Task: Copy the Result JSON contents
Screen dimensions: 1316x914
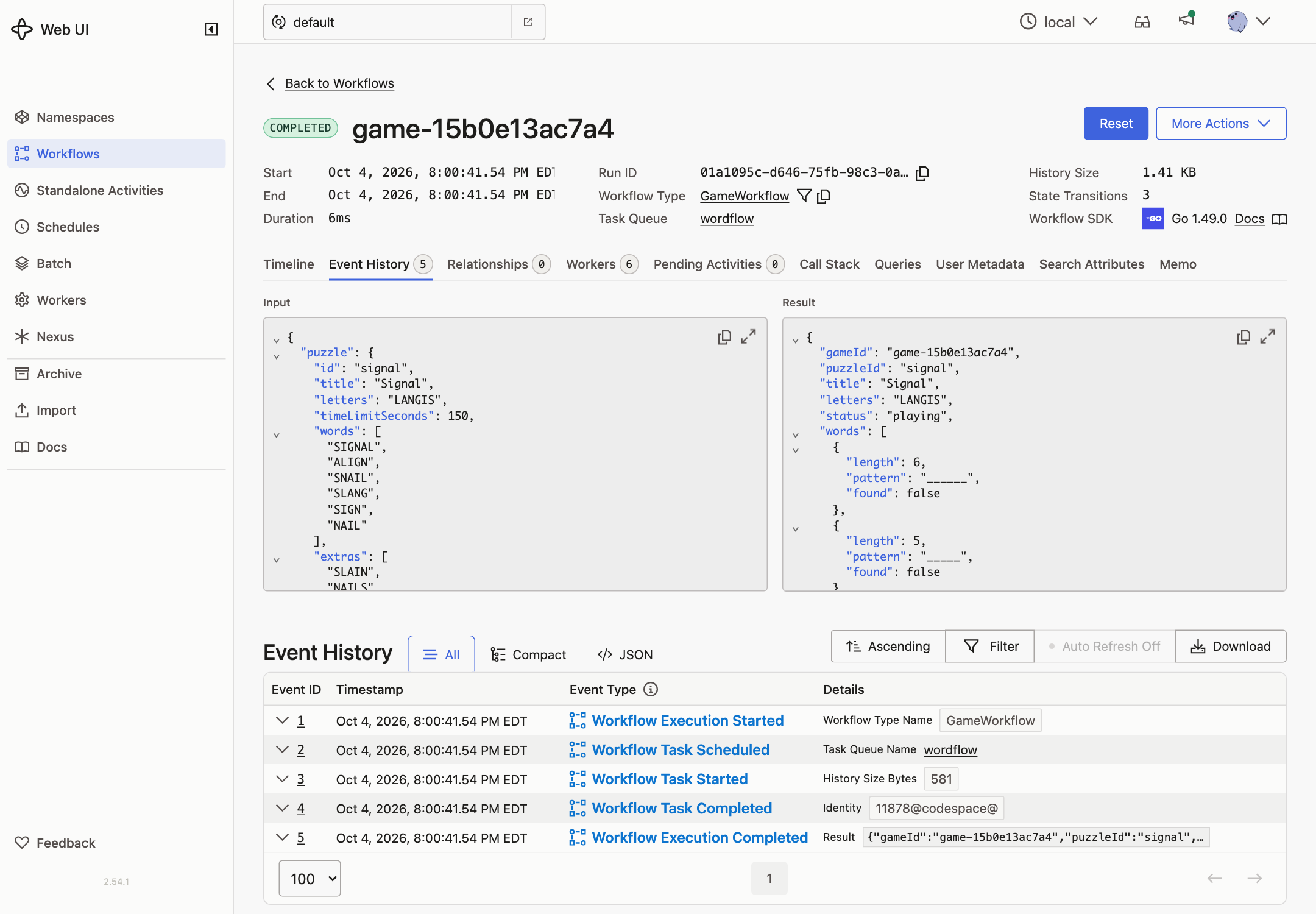Action: [1243, 337]
